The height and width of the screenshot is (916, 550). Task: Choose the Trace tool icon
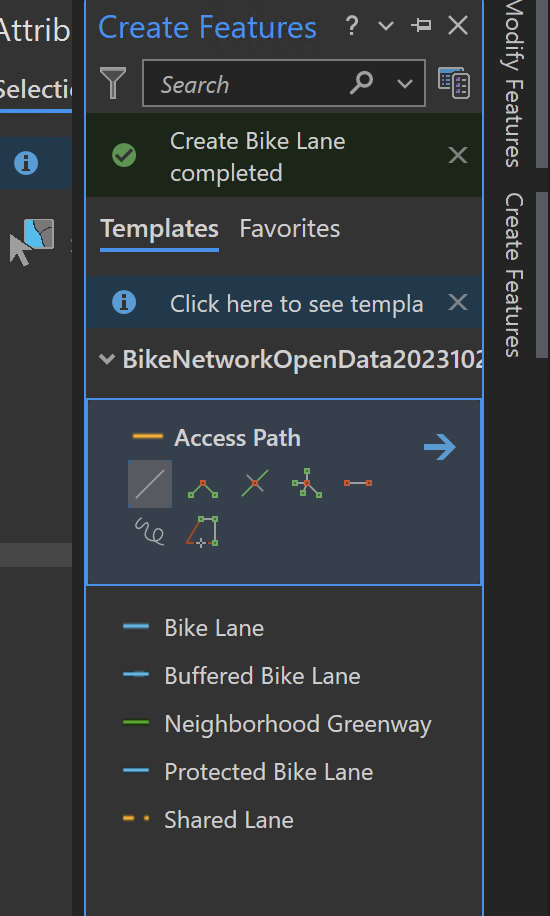pyautogui.click(x=202, y=532)
